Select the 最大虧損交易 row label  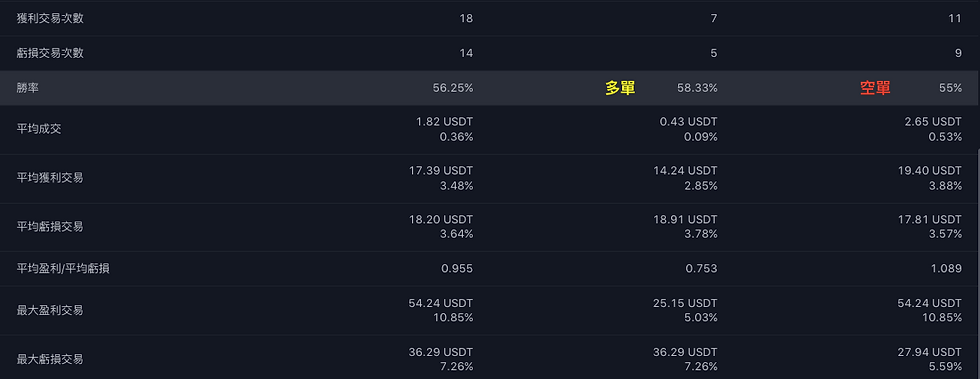pos(50,360)
